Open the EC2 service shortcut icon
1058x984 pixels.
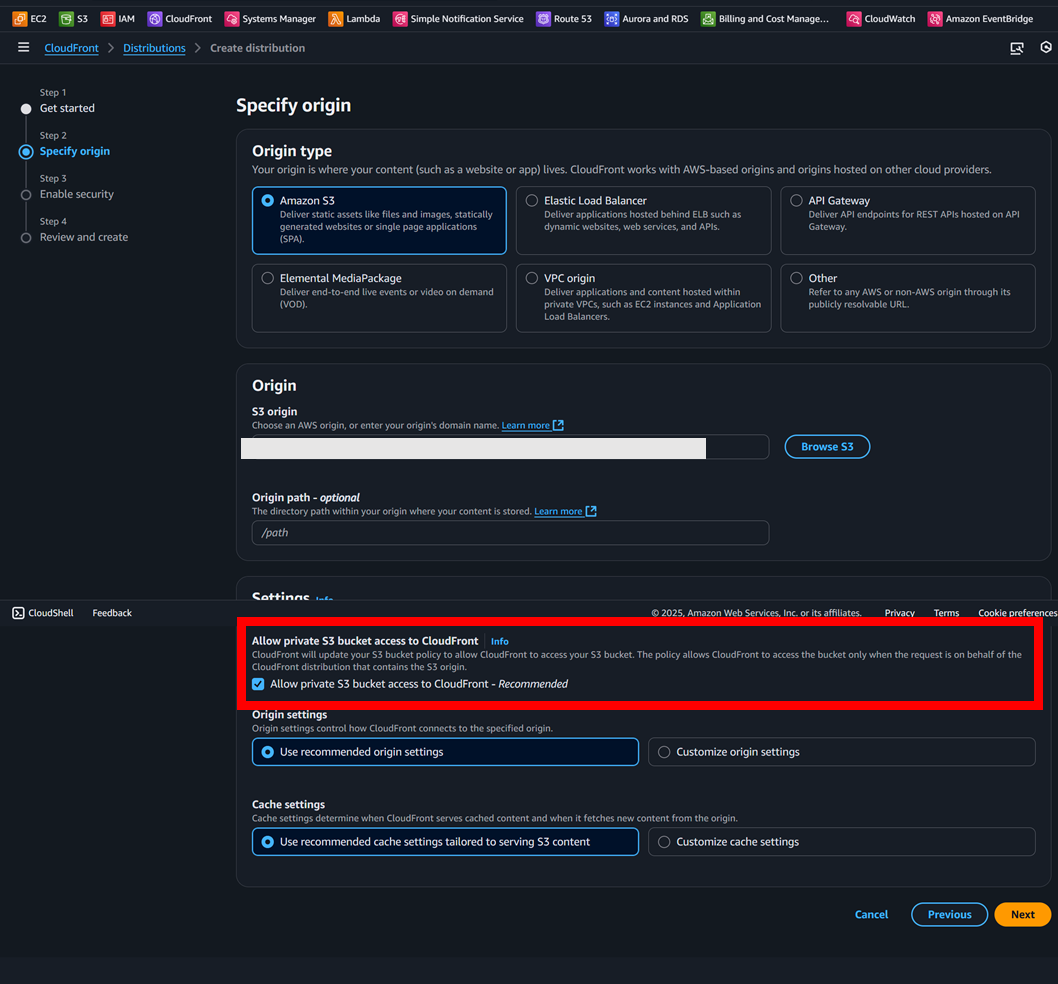tap(20, 19)
